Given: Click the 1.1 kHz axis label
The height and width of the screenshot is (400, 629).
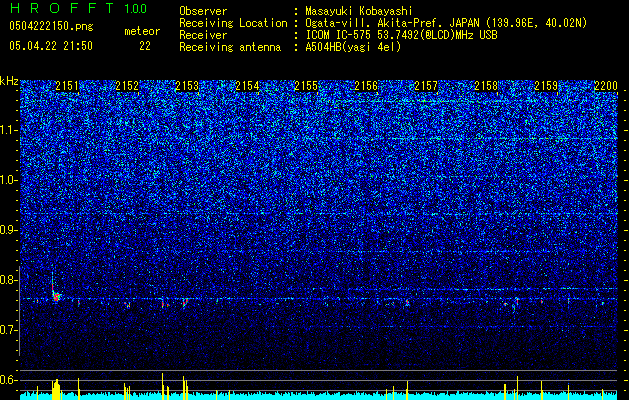Looking at the screenshot, I should (8, 130).
